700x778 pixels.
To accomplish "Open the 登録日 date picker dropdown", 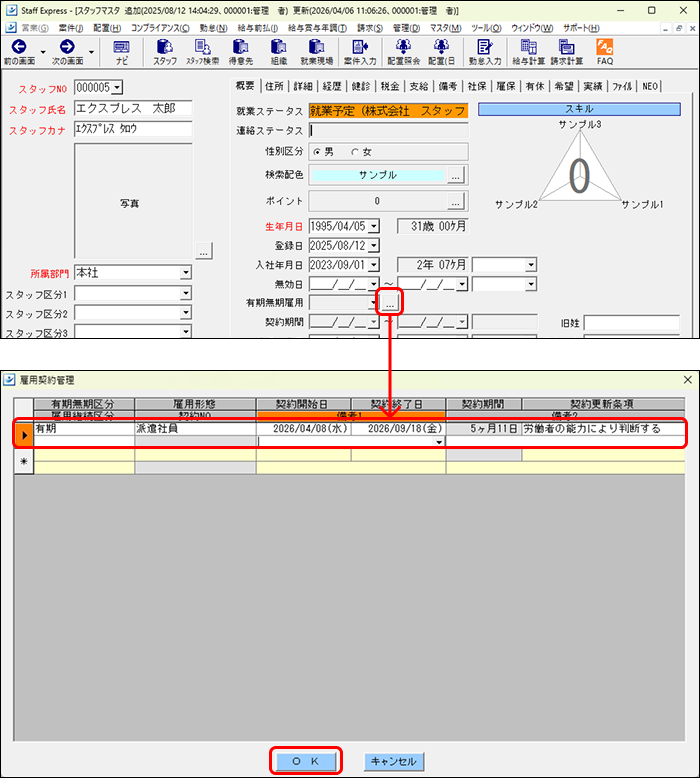I will (x=374, y=245).
